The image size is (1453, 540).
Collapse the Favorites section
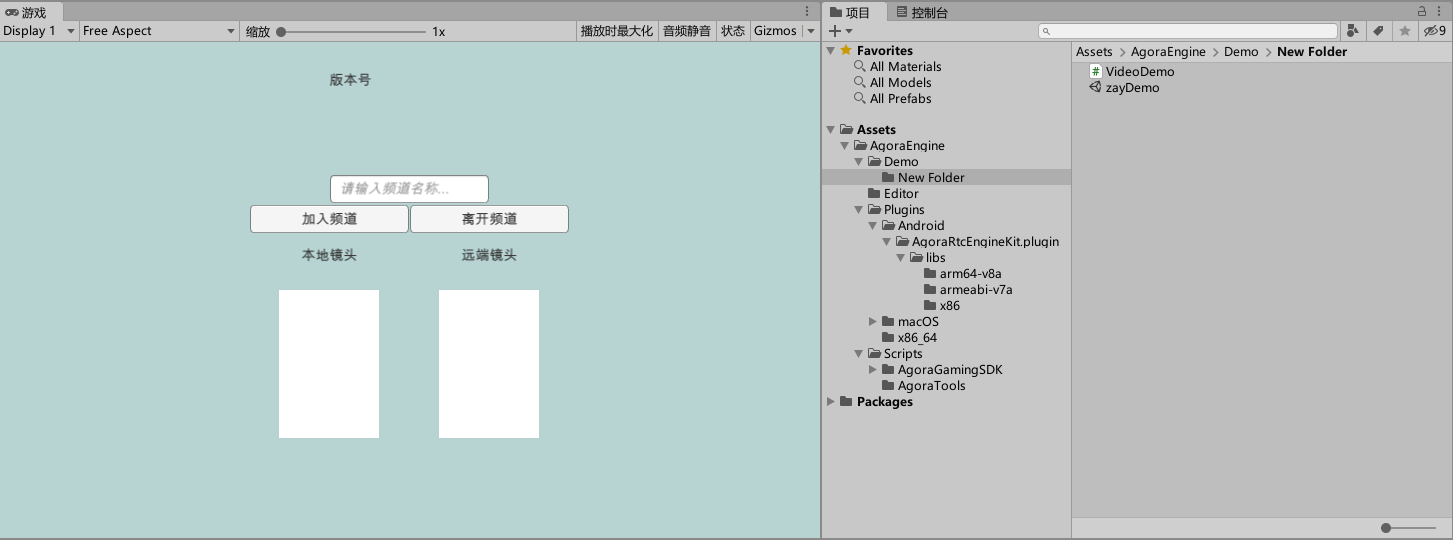pos(830,50)
